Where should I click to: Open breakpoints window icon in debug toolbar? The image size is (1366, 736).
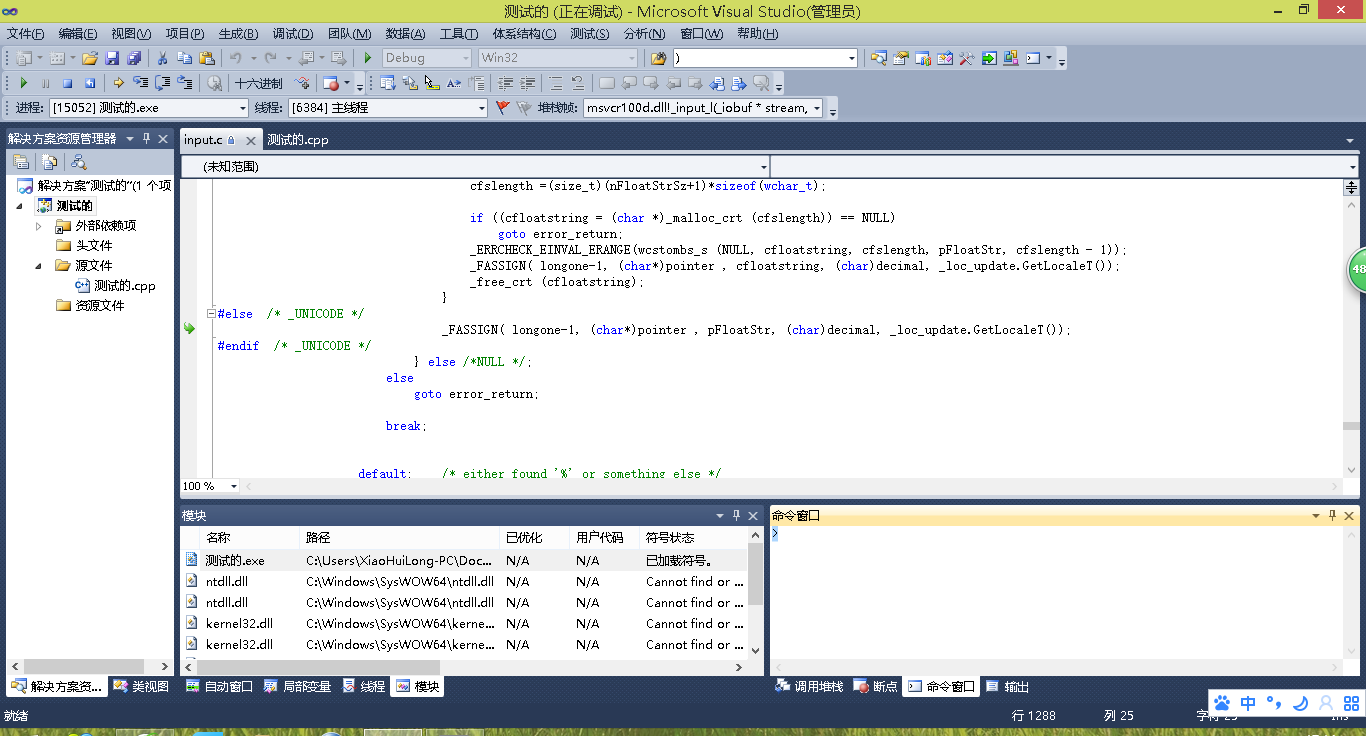pyautogui.click(x=331, y=83)
